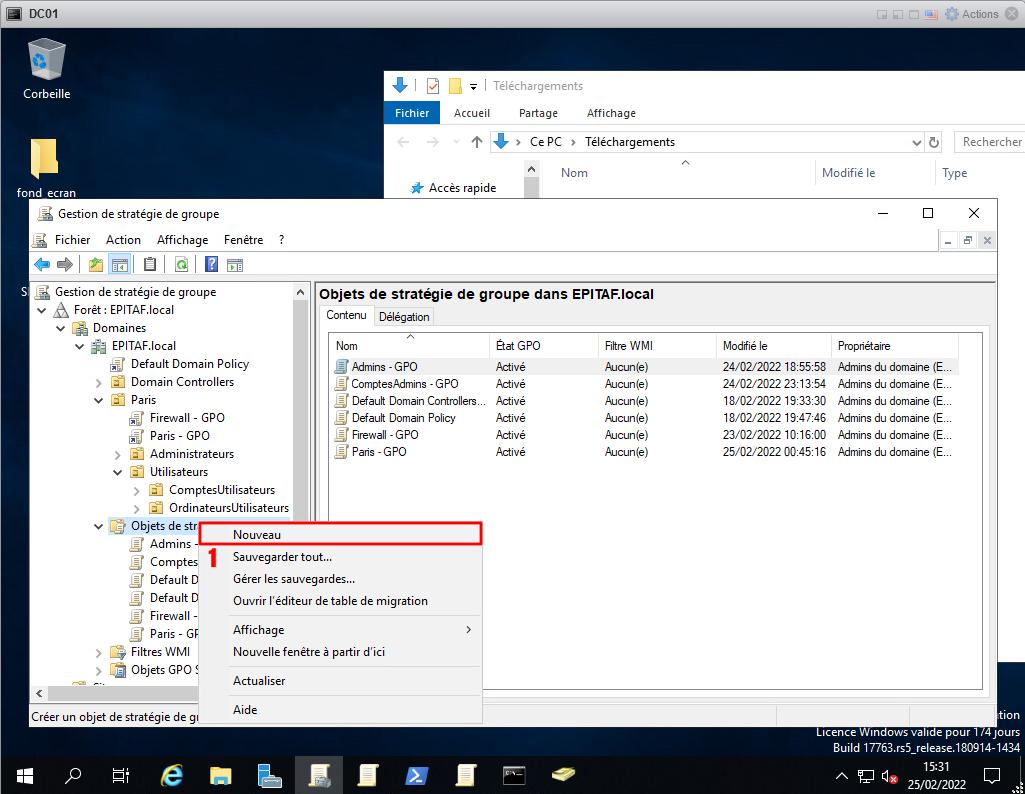Image resolution: width=1025 pixels, height=794 pixels.
Task: Expand the ComptesUtilisateurs node
Action: [x=137, y=490]
